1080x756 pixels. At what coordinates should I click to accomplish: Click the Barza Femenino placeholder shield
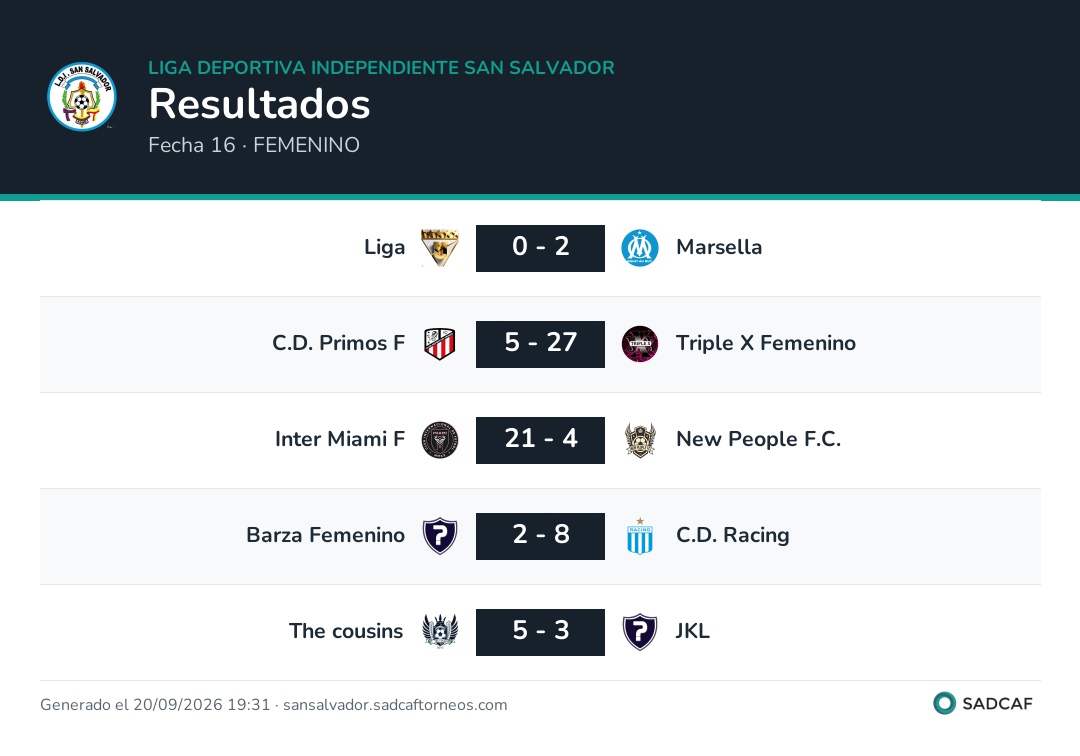click(439, 536)
